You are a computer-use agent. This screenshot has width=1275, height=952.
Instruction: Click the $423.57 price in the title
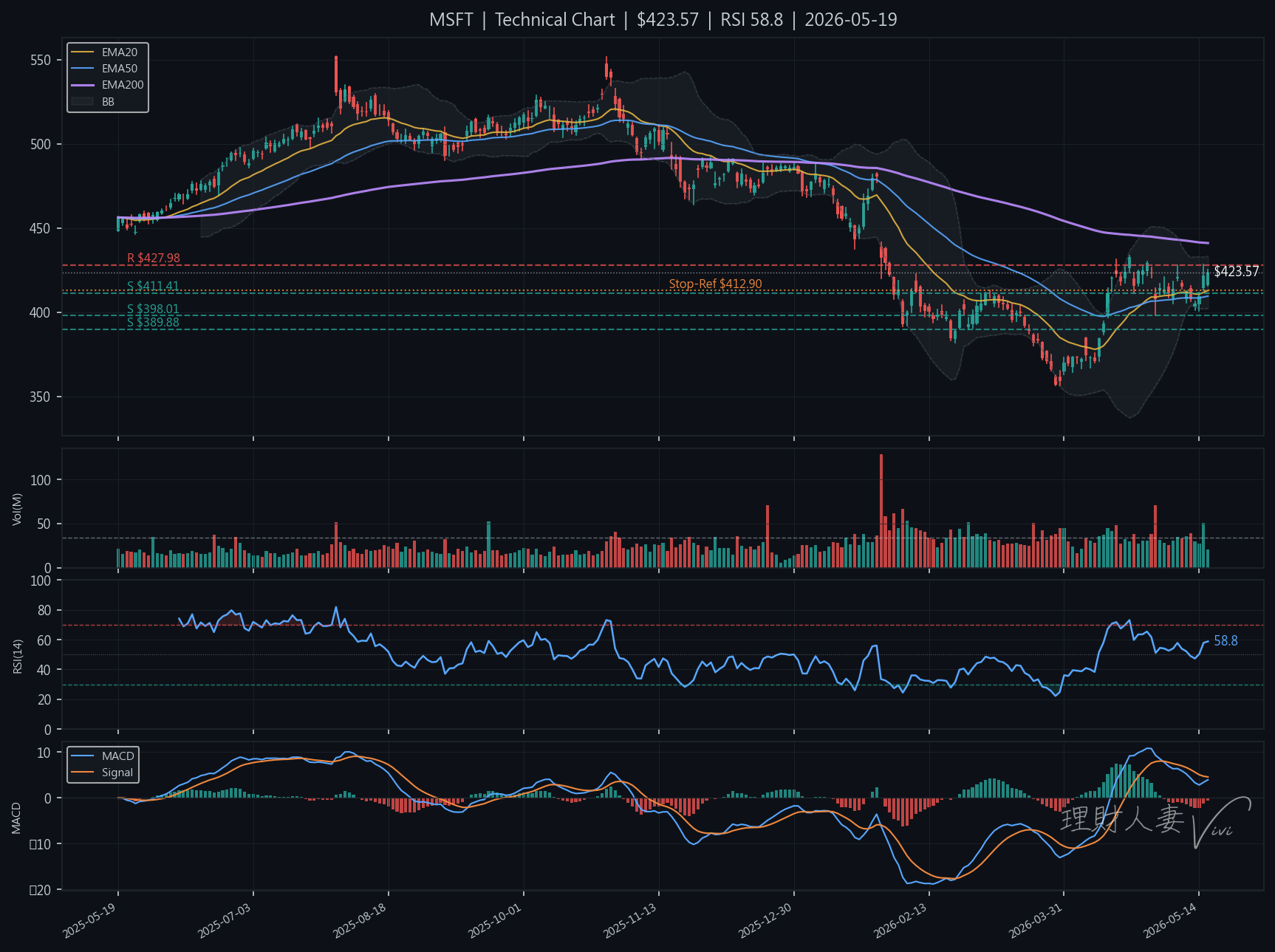point(668,20)
